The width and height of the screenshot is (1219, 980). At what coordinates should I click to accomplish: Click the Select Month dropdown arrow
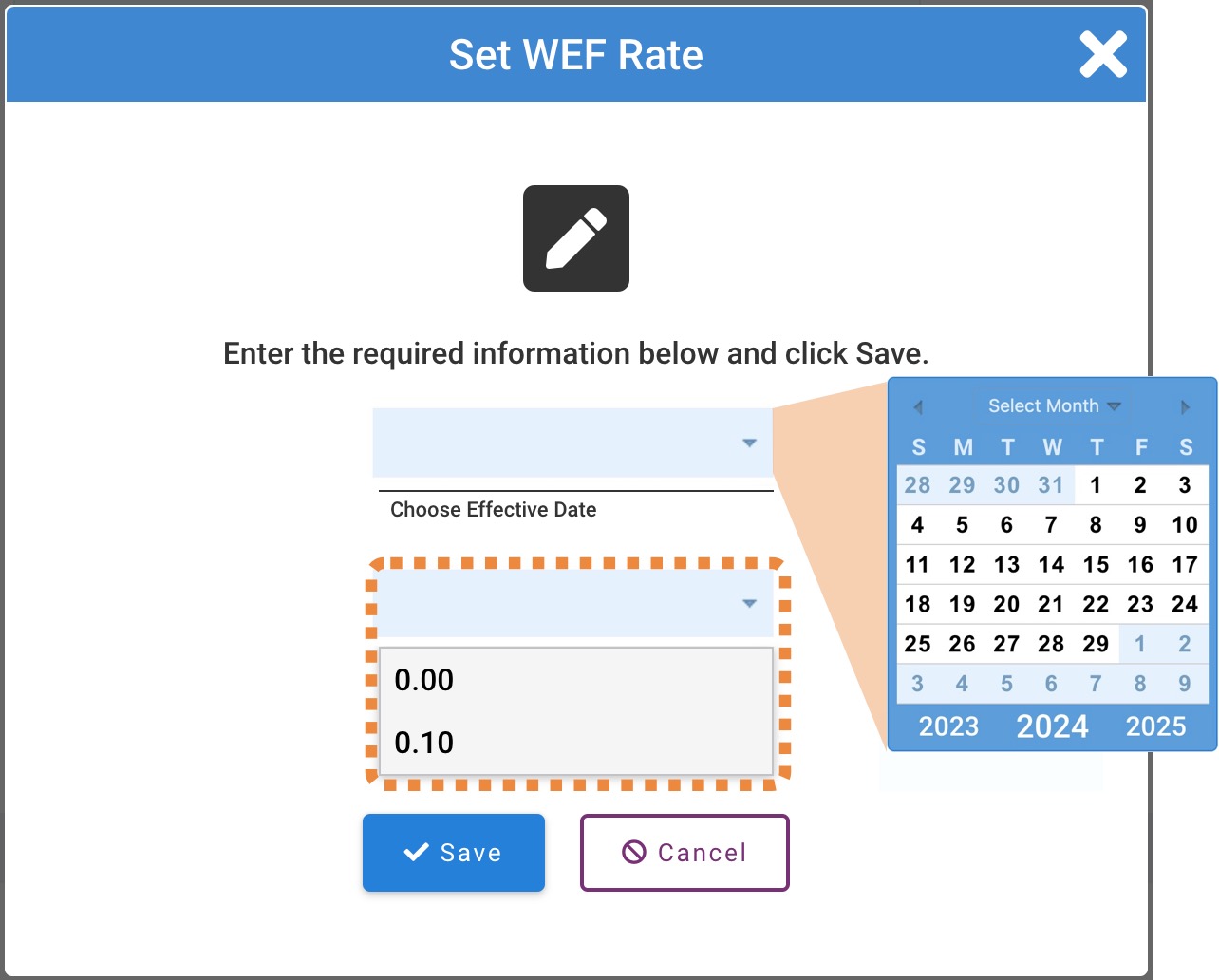1116,406
